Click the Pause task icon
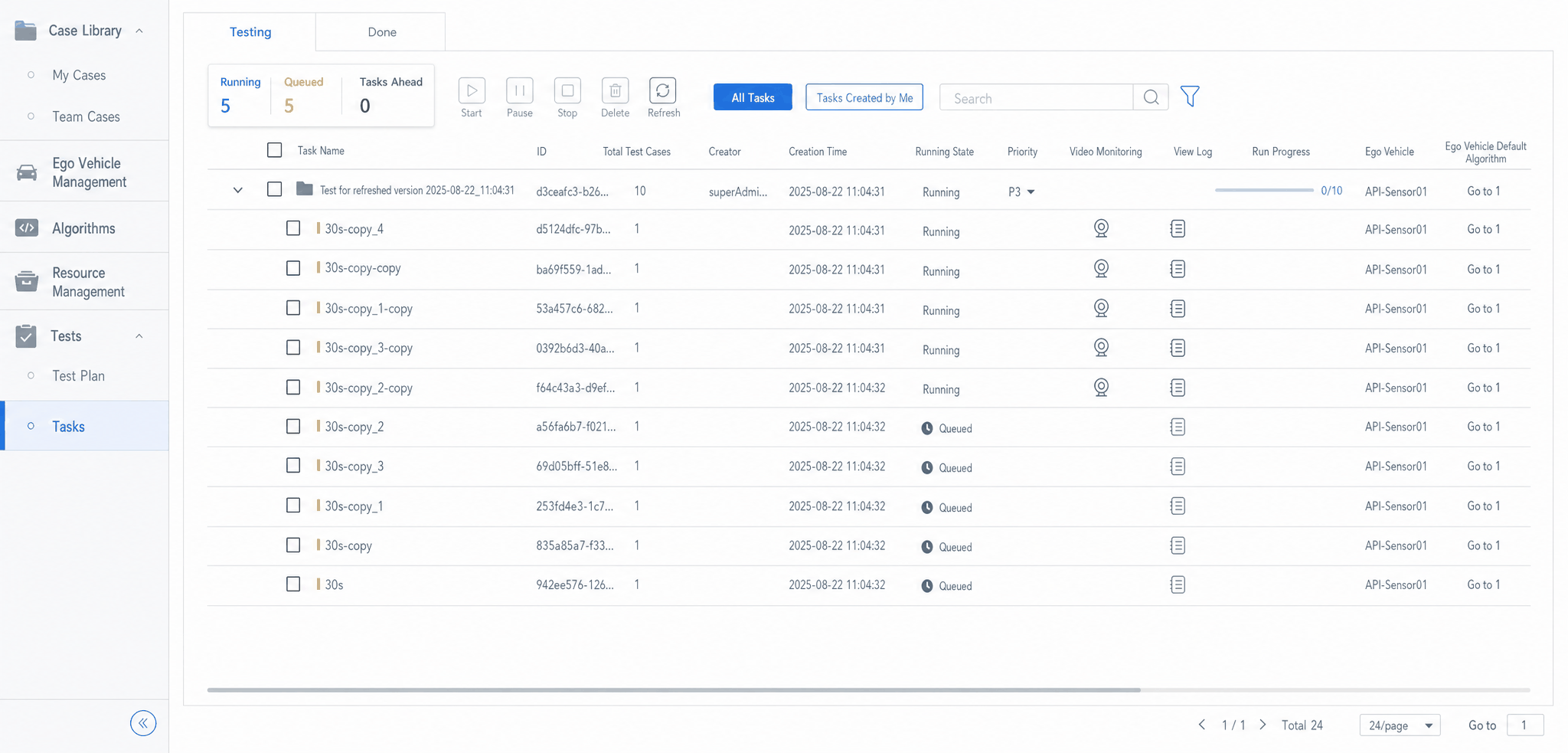Viewport: 1568px width, 753px height. point(520,90)
